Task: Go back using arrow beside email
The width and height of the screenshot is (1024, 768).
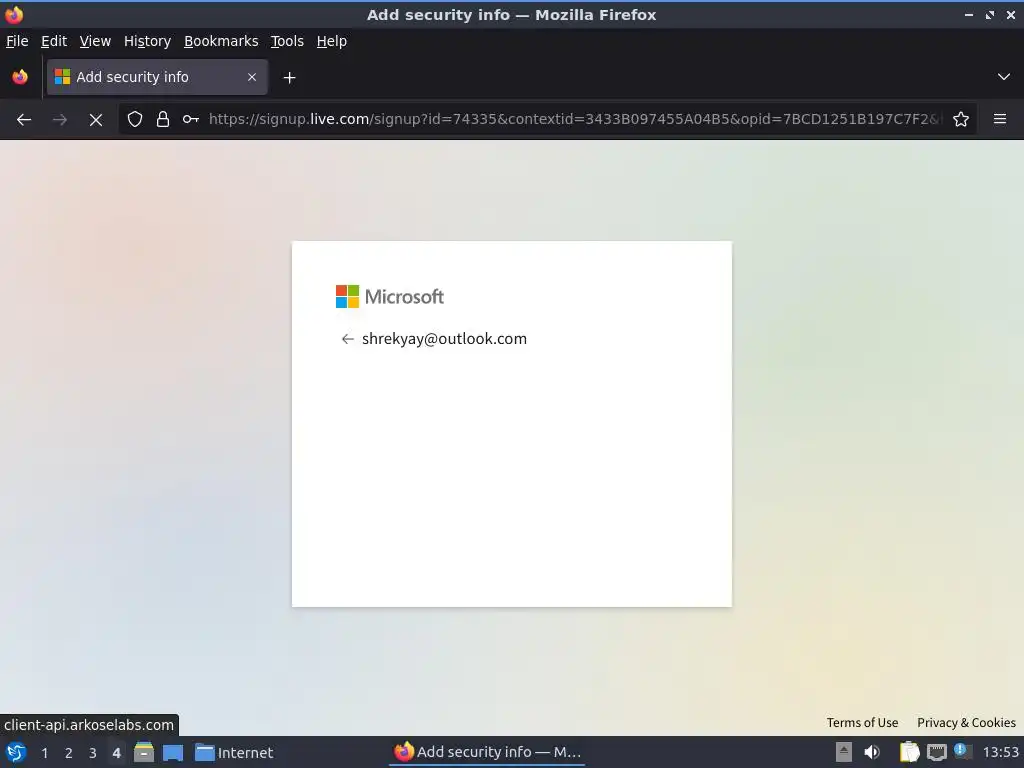Action: [347, 338]
